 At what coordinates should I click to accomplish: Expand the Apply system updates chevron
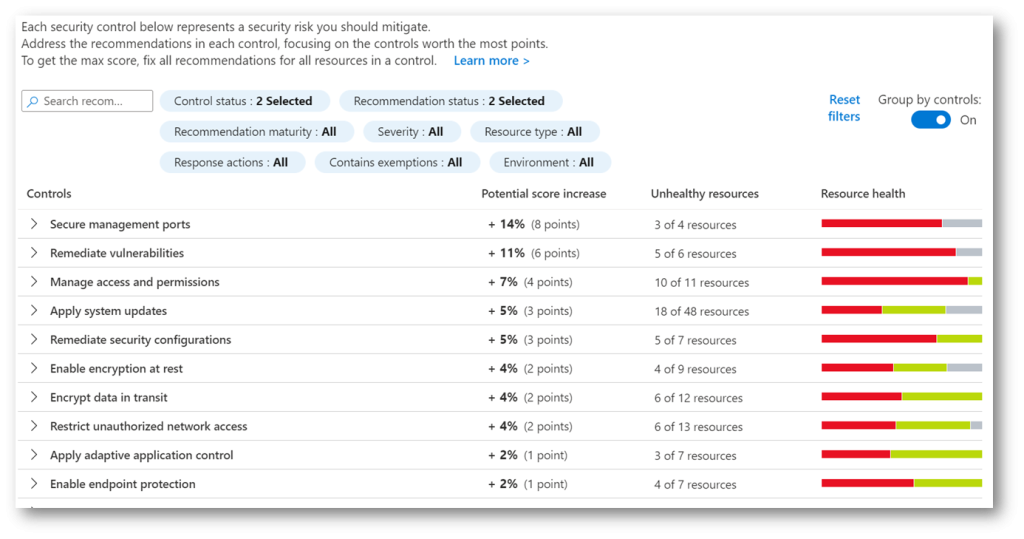click(x=34, y=310)
